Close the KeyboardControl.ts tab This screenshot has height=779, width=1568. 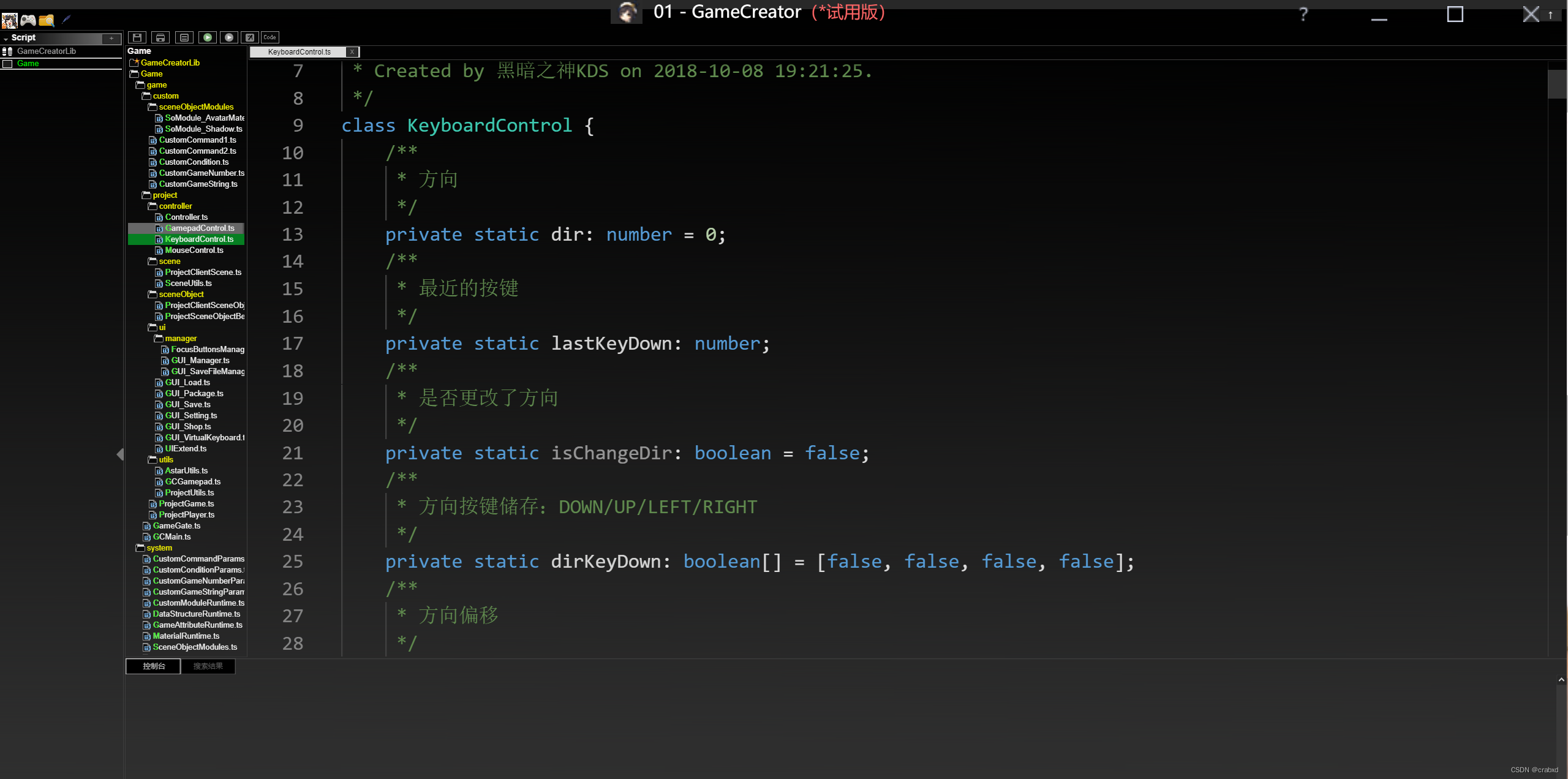(x=352, y=52)
